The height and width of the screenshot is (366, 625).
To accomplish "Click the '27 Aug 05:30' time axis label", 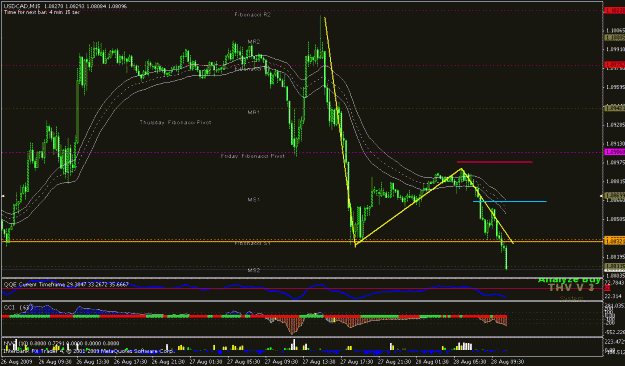I will pyautogui.click(x=243, y=362).
